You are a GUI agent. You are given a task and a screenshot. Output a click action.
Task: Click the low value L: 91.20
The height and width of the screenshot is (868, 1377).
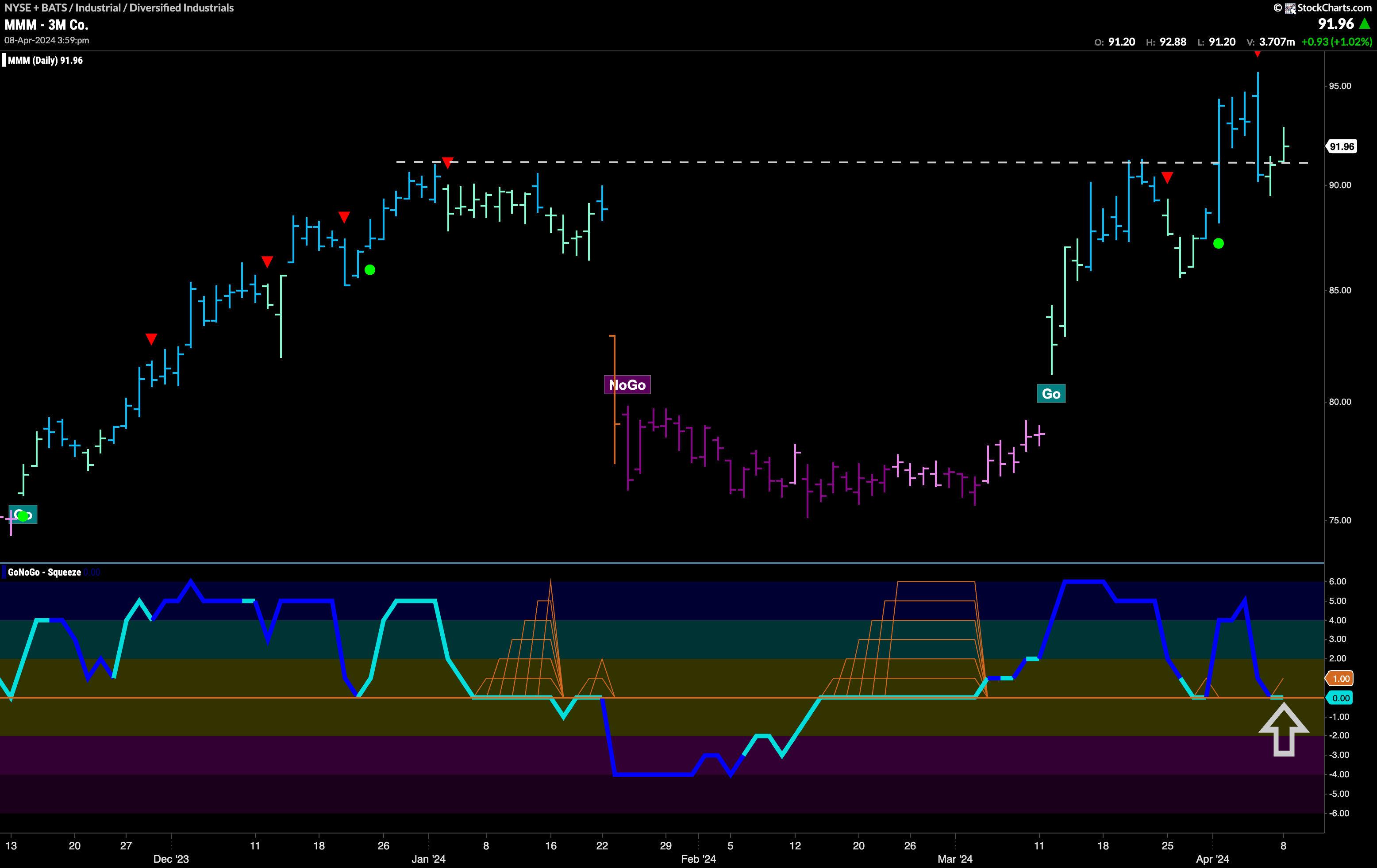tap(1216, 42)
